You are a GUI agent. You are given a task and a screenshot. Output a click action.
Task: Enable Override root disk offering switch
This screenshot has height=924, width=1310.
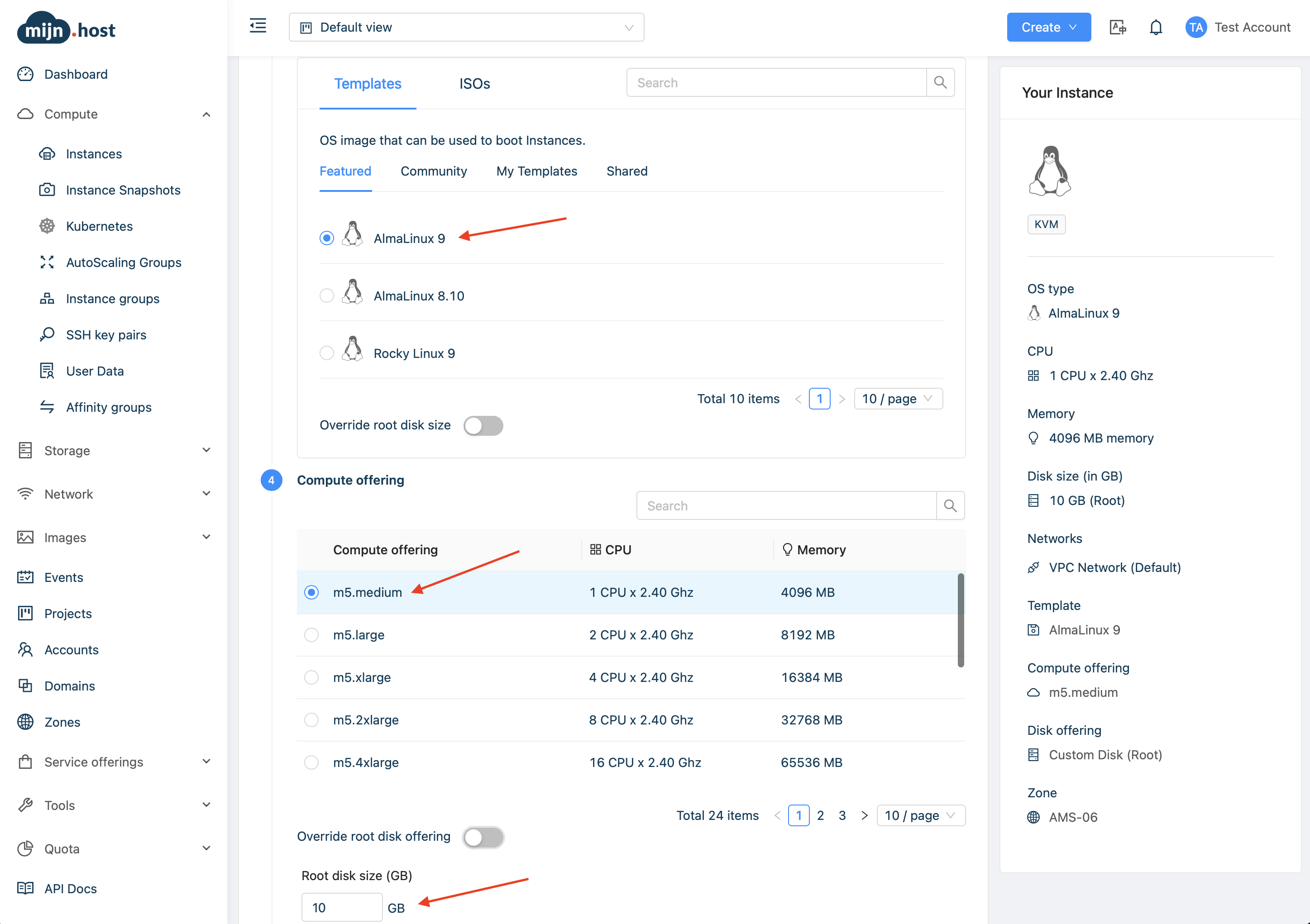pos(483,837)
